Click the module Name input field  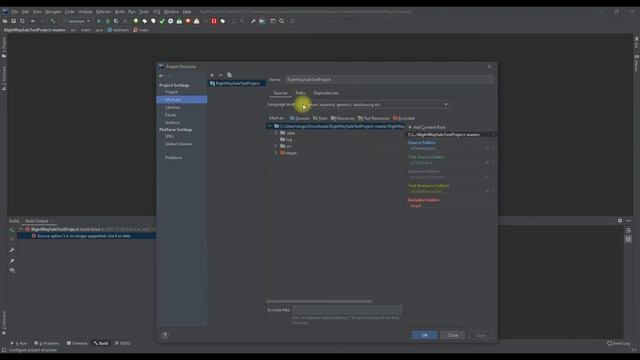[389, 80]
